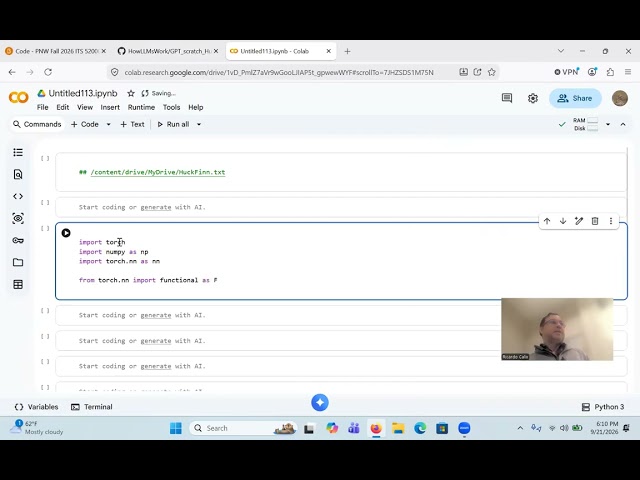Click the user account avatar
Image resolution: width=640 pixels, height=480 pixels.
click(620, 98)
